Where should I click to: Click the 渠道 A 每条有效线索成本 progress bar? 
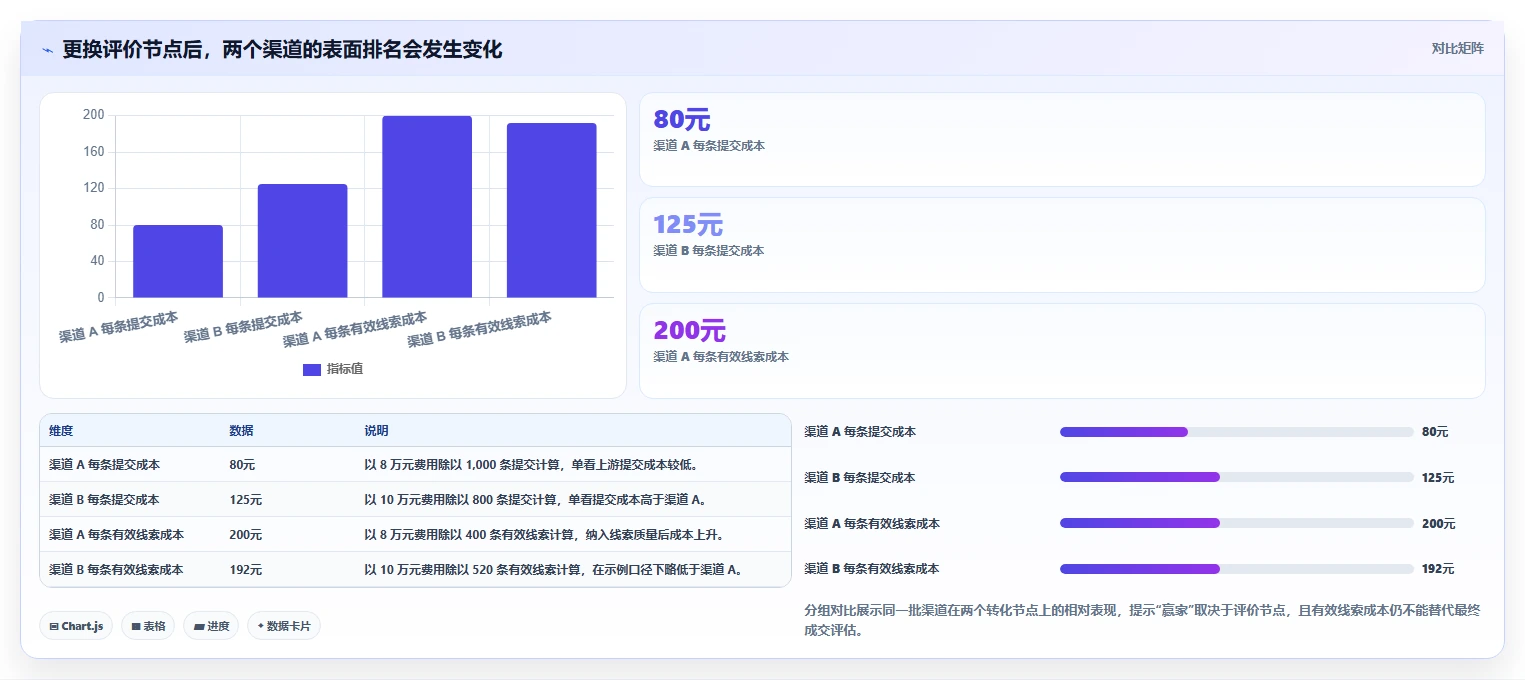click(x=1236, y=523)
